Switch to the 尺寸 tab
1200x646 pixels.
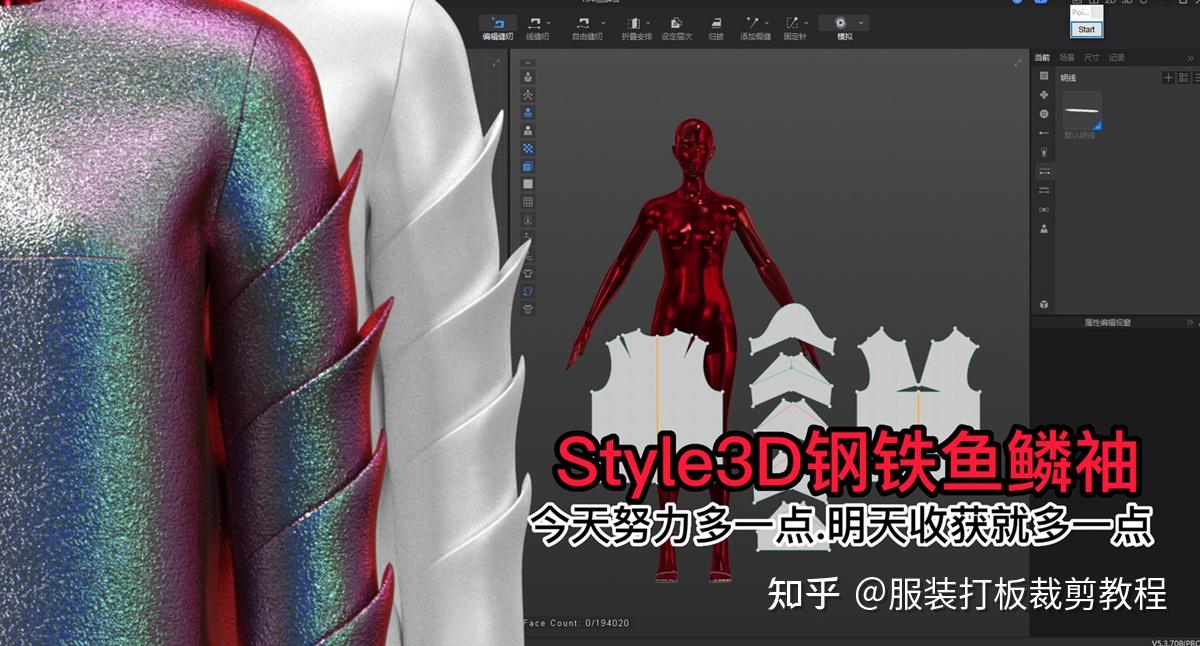coord(1092,58)
